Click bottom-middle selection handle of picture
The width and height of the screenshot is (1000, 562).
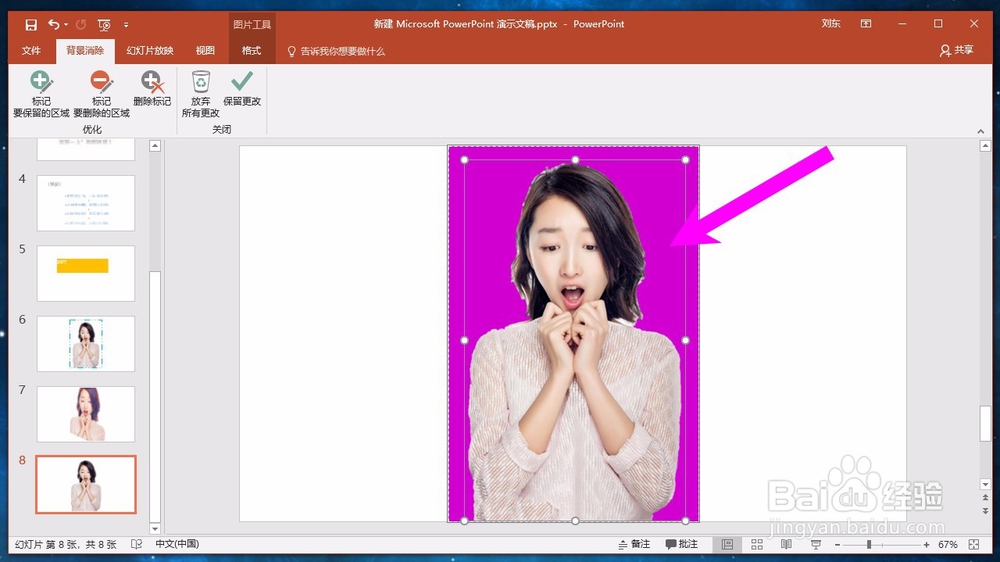tap(575, 521)
